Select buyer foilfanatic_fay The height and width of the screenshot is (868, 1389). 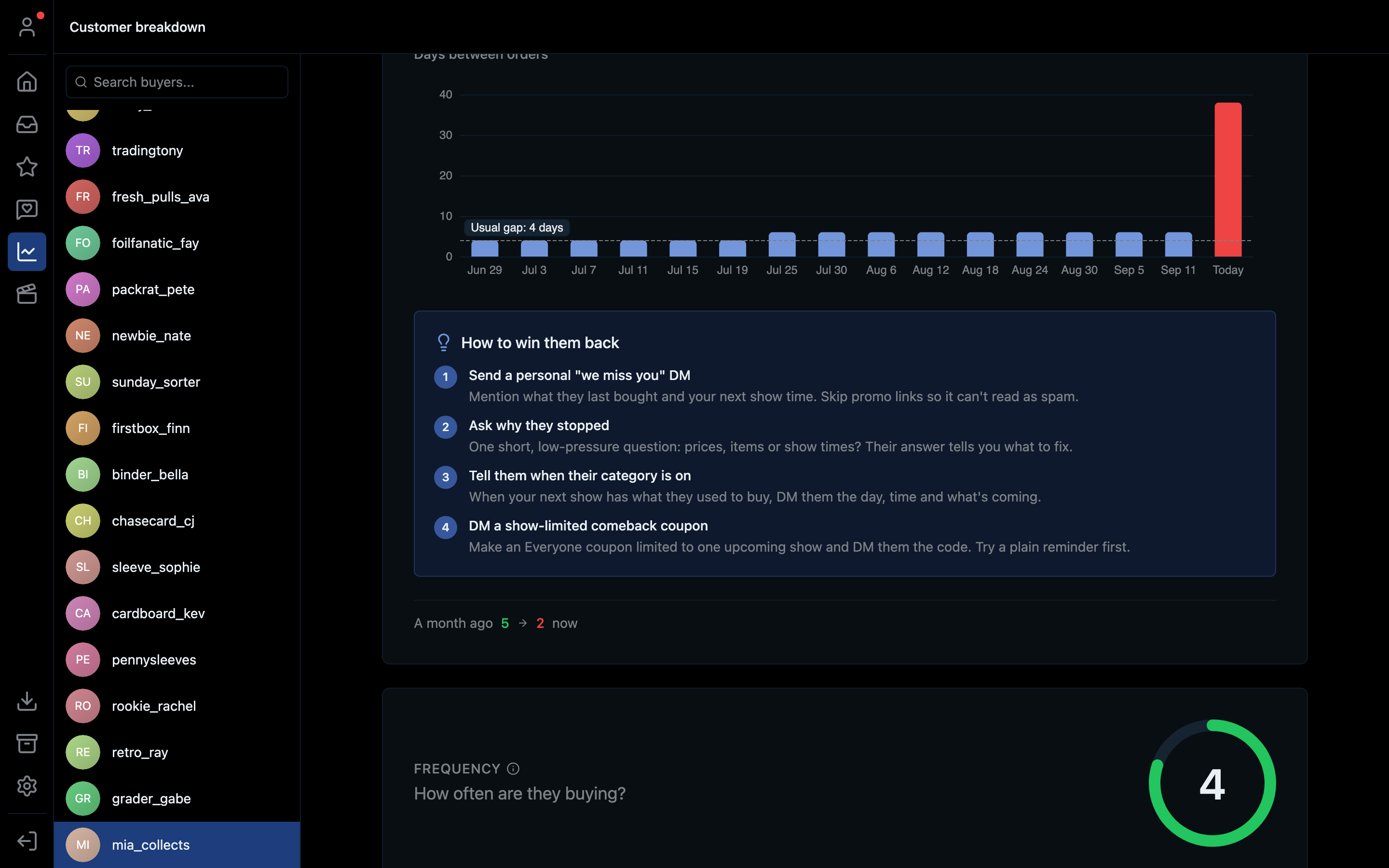177,243
